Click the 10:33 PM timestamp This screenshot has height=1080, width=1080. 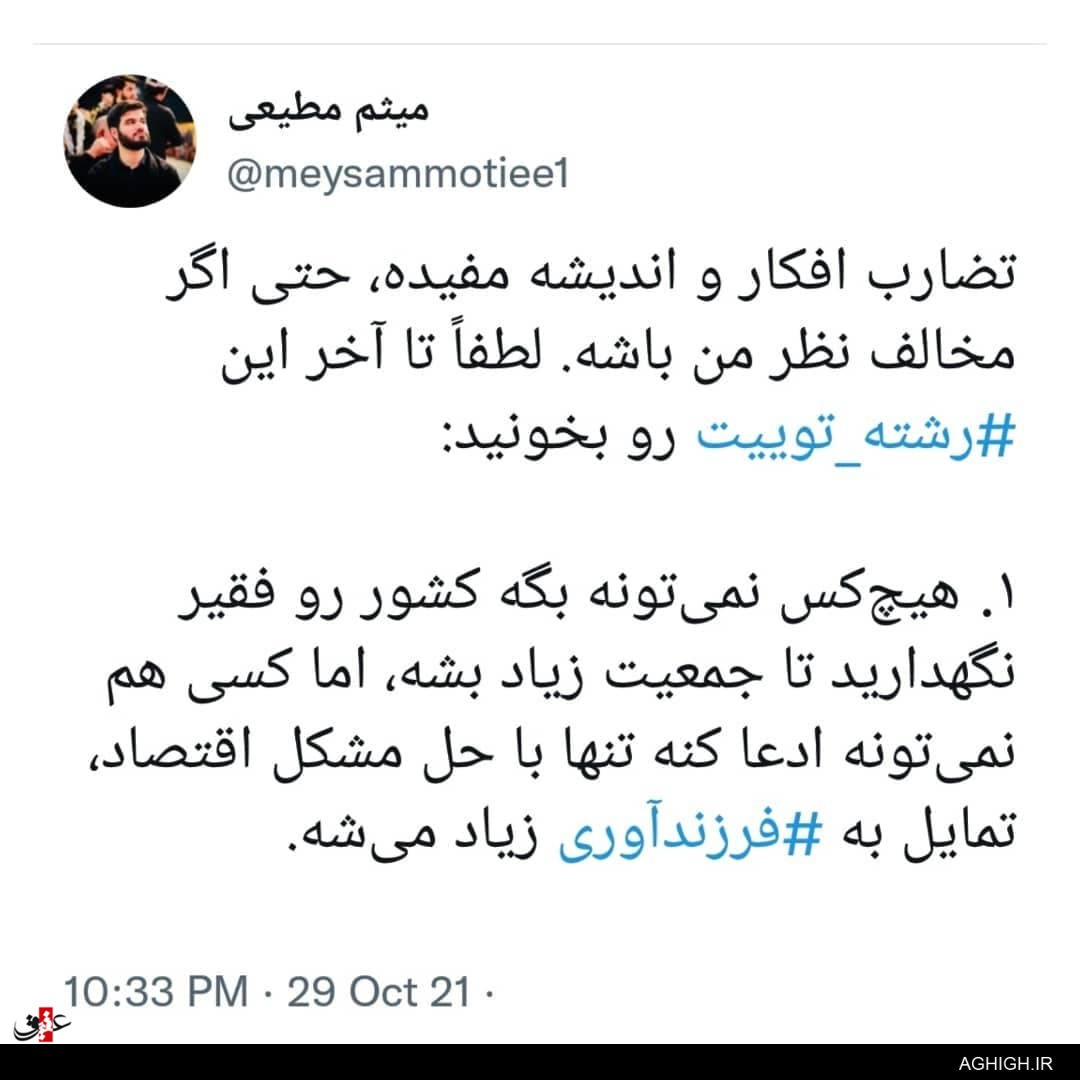(156, 991)
